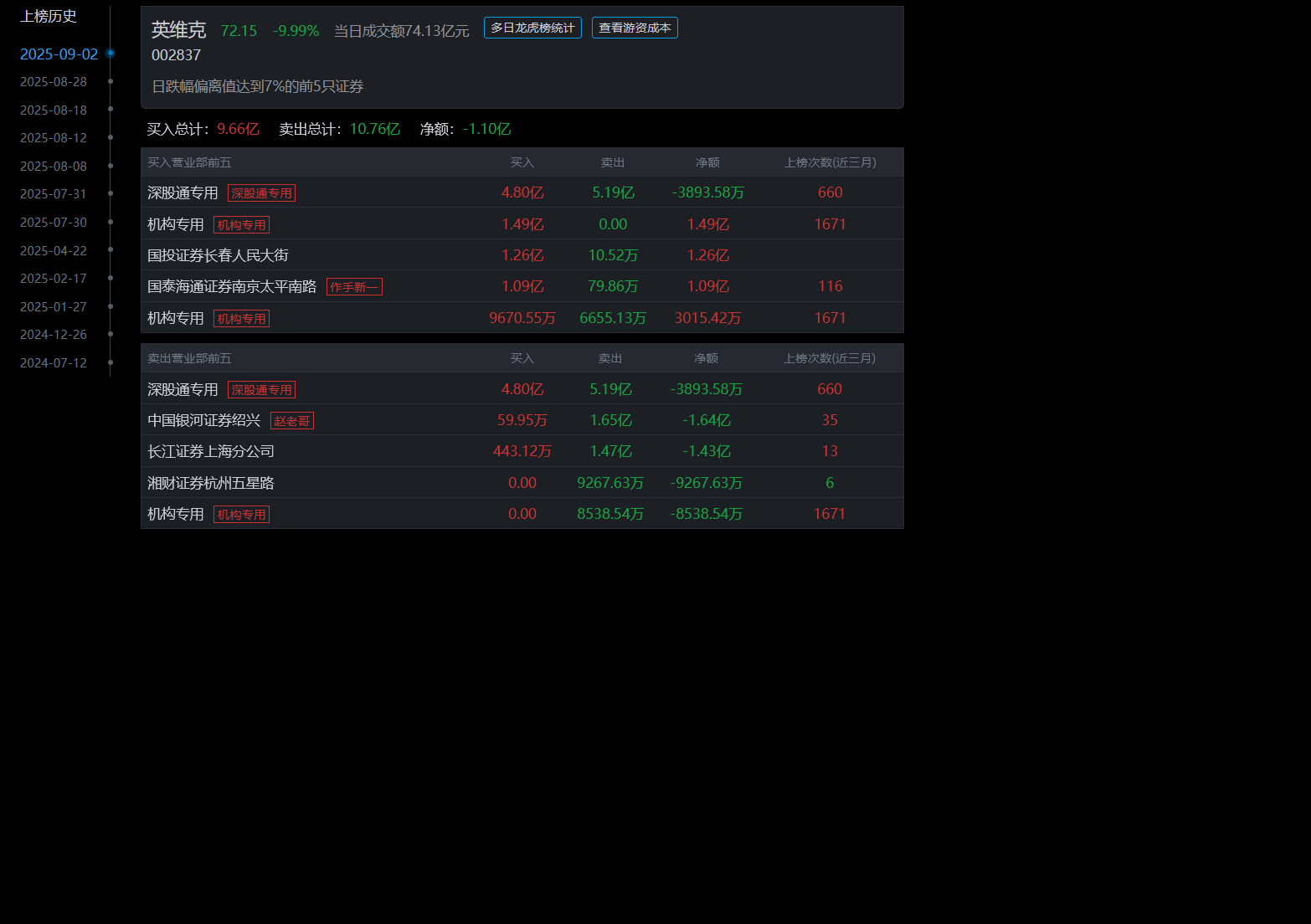Click 深股通专用 seat name in the buy table
This screenshot has width=1311, height=924.
tap(183, 192)
